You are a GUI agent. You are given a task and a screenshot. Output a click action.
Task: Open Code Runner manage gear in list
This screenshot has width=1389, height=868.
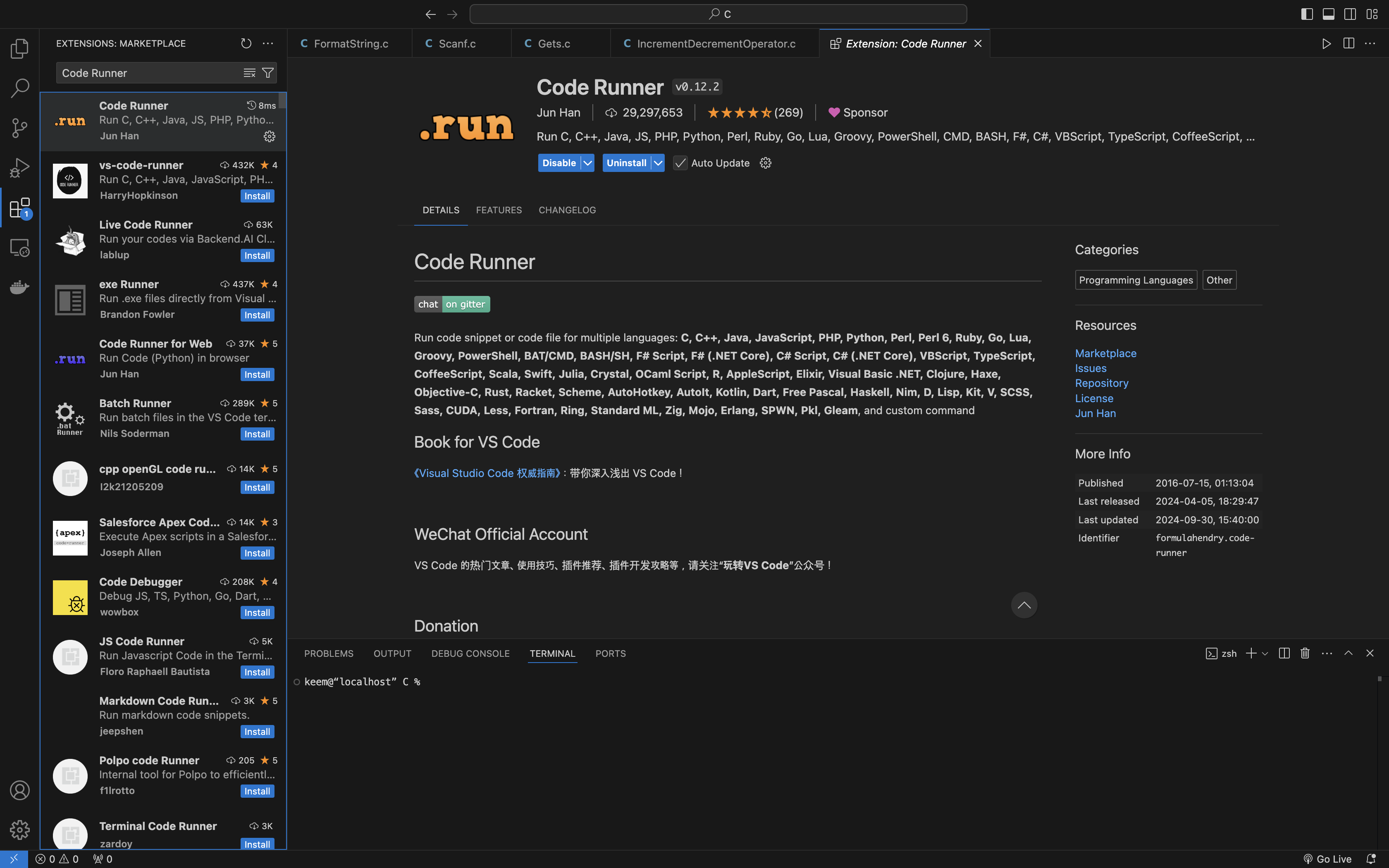tap(269, 136)
